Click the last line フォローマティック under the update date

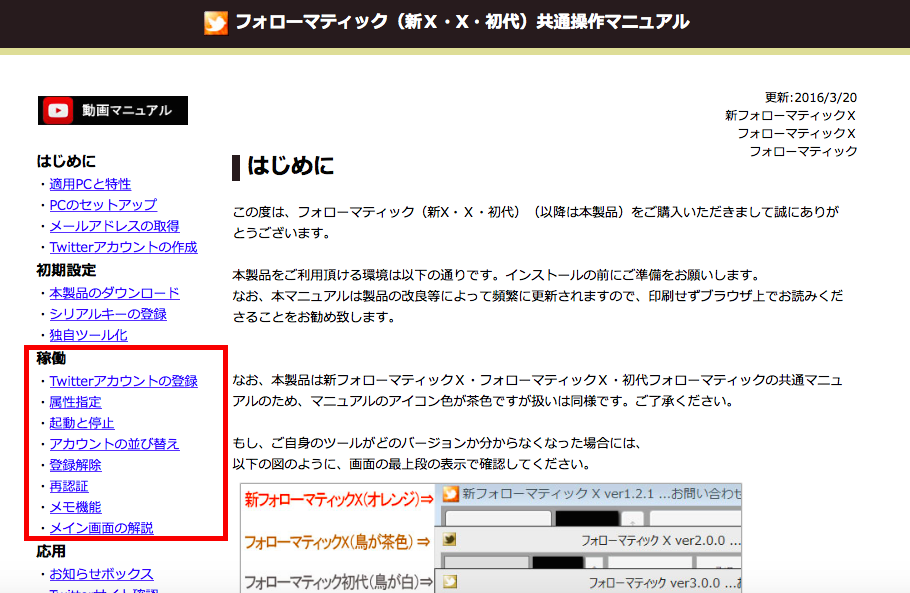click(803, 151)
